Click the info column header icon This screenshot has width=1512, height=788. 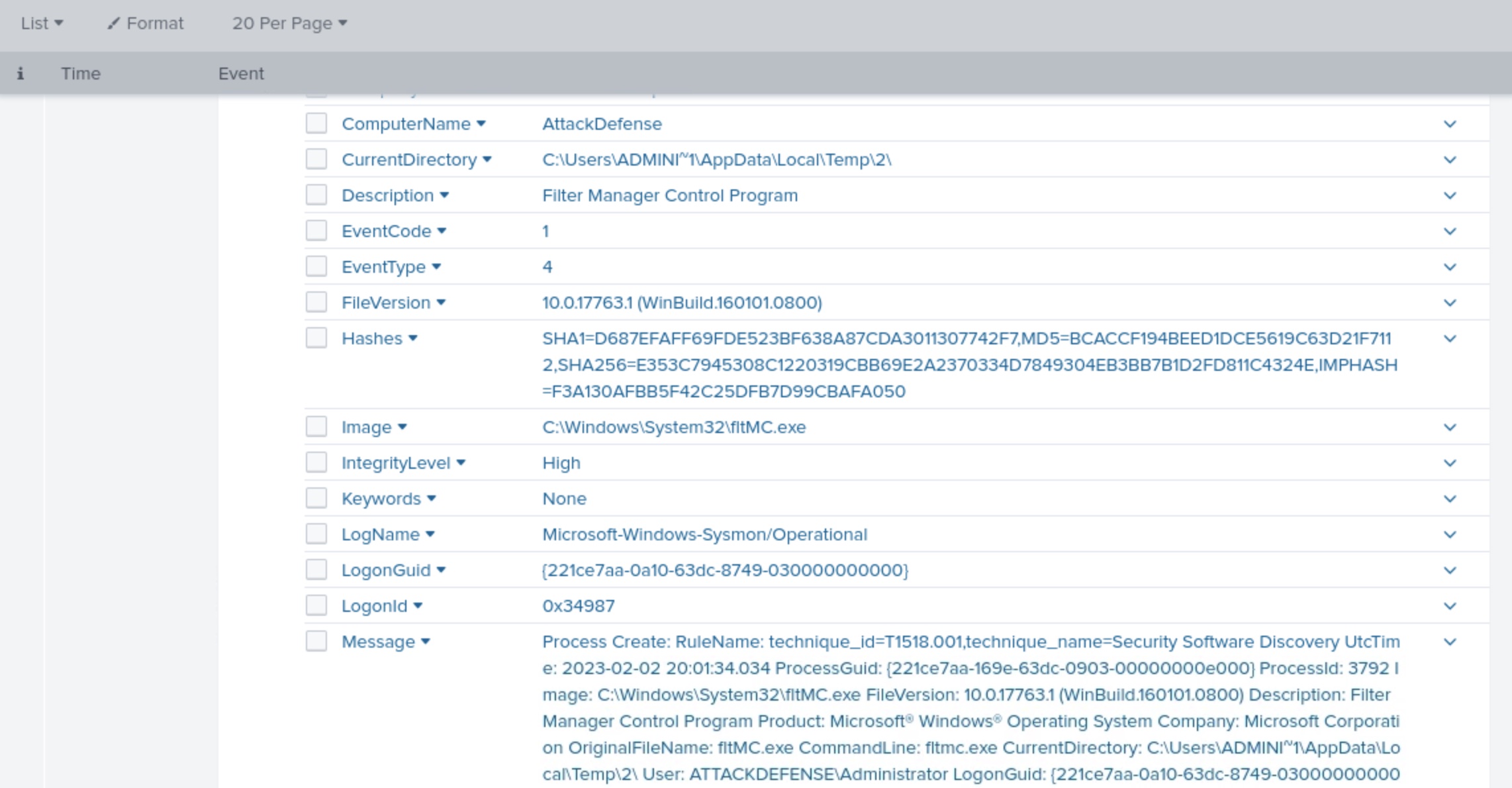[x=21, y=74]
